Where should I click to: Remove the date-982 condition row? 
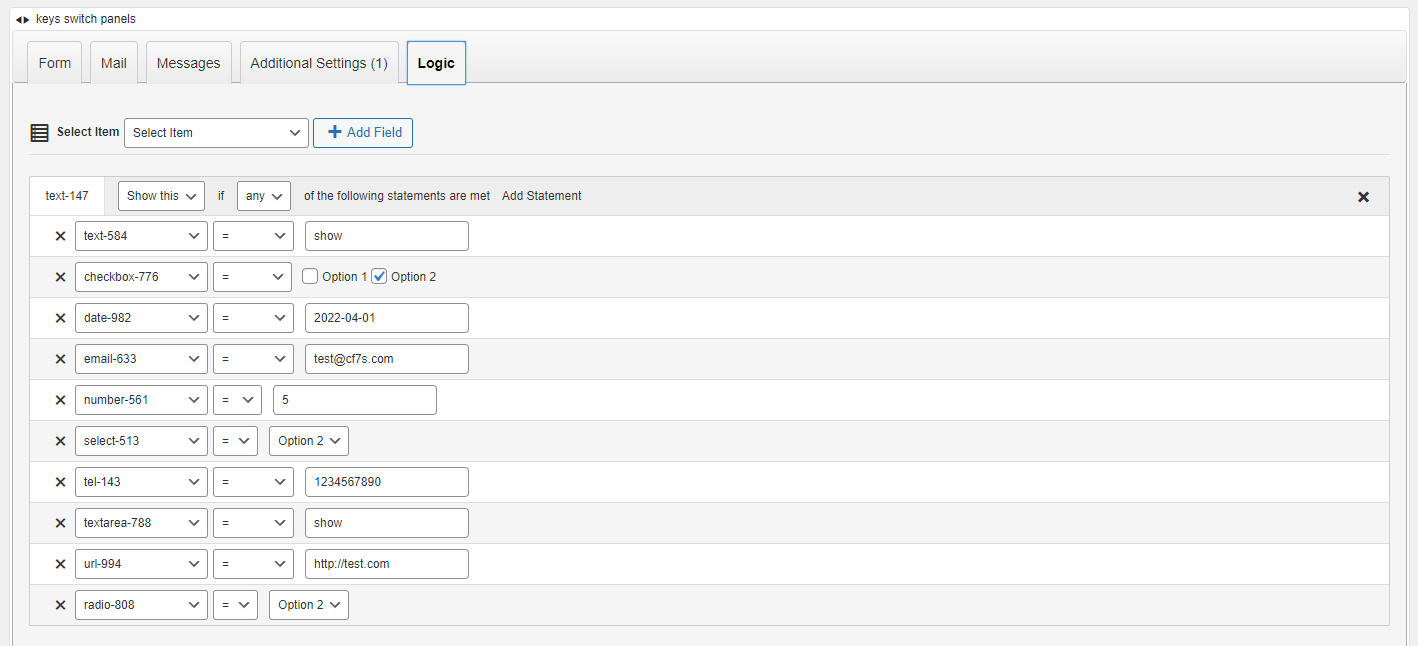[x=60, y=318]
